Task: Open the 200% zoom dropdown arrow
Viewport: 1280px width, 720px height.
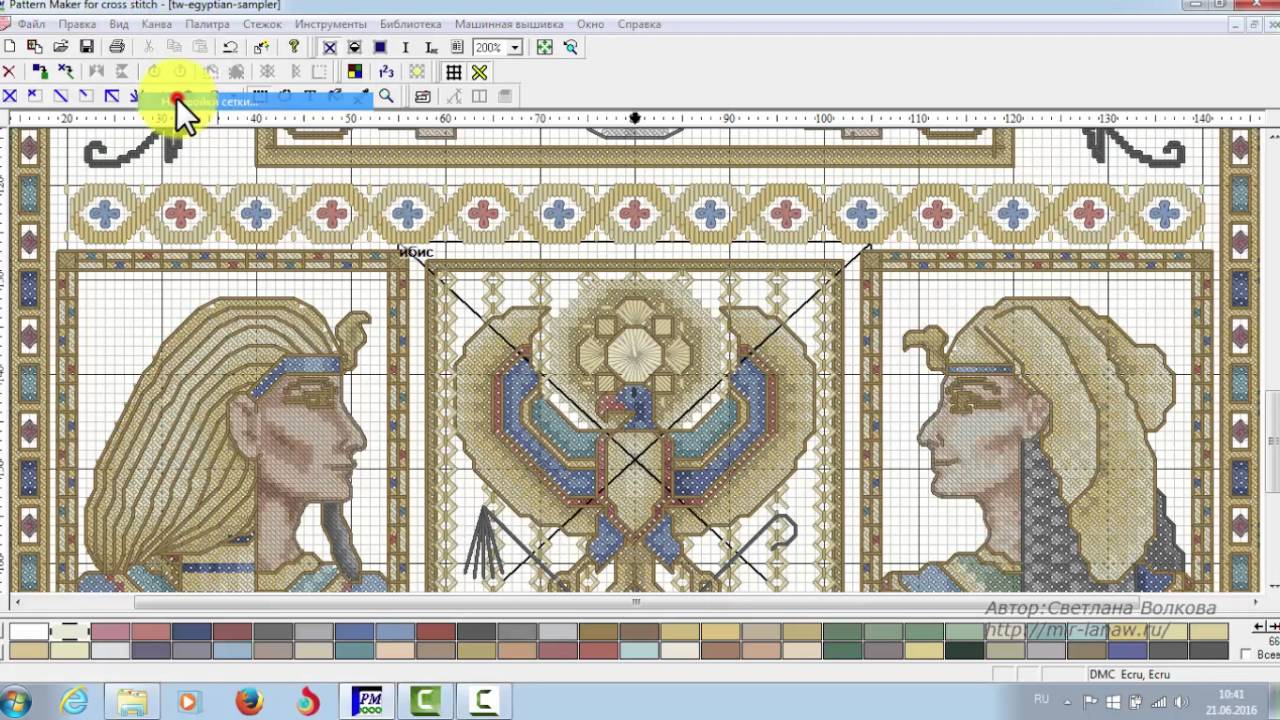Action: (x=515, y=47)
